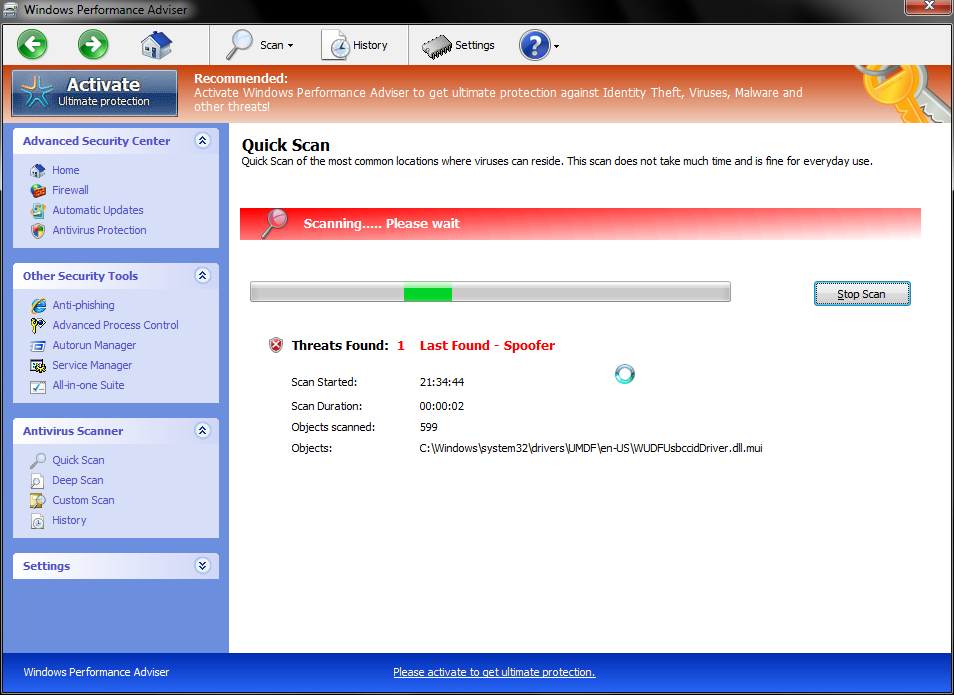954x695 pixels.
Task: Click the Deep Scan document icon
Action: pos(37,481)
